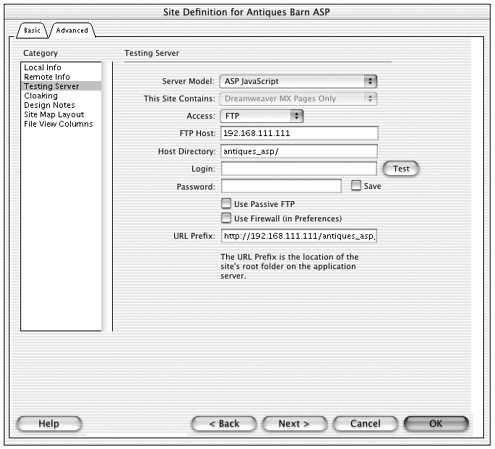Open the This Site Contains dropdown
The height and width of the screenshot is (449, 495).
coord(298,99)
